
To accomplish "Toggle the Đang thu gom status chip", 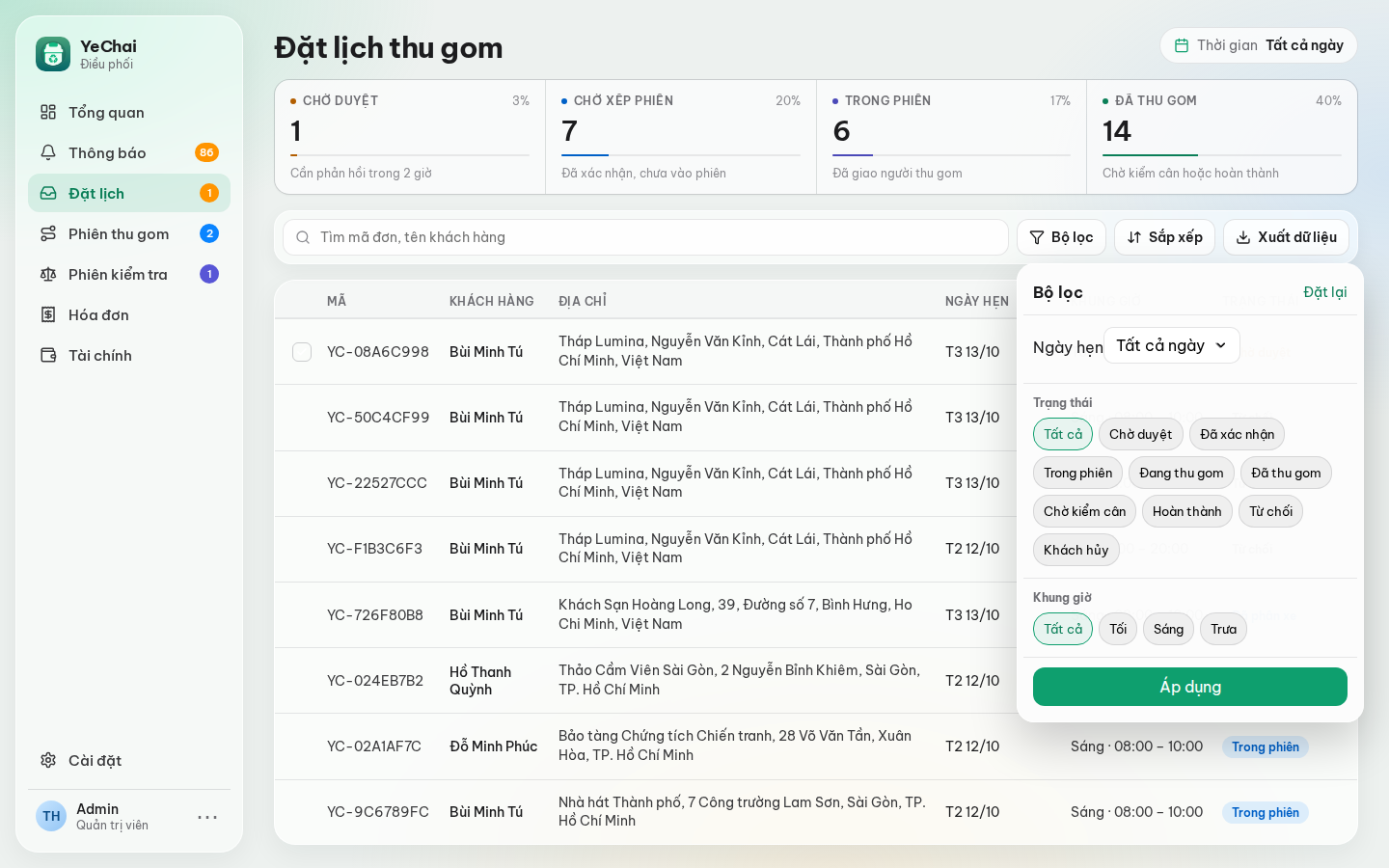I will (x=1182, y=473).
